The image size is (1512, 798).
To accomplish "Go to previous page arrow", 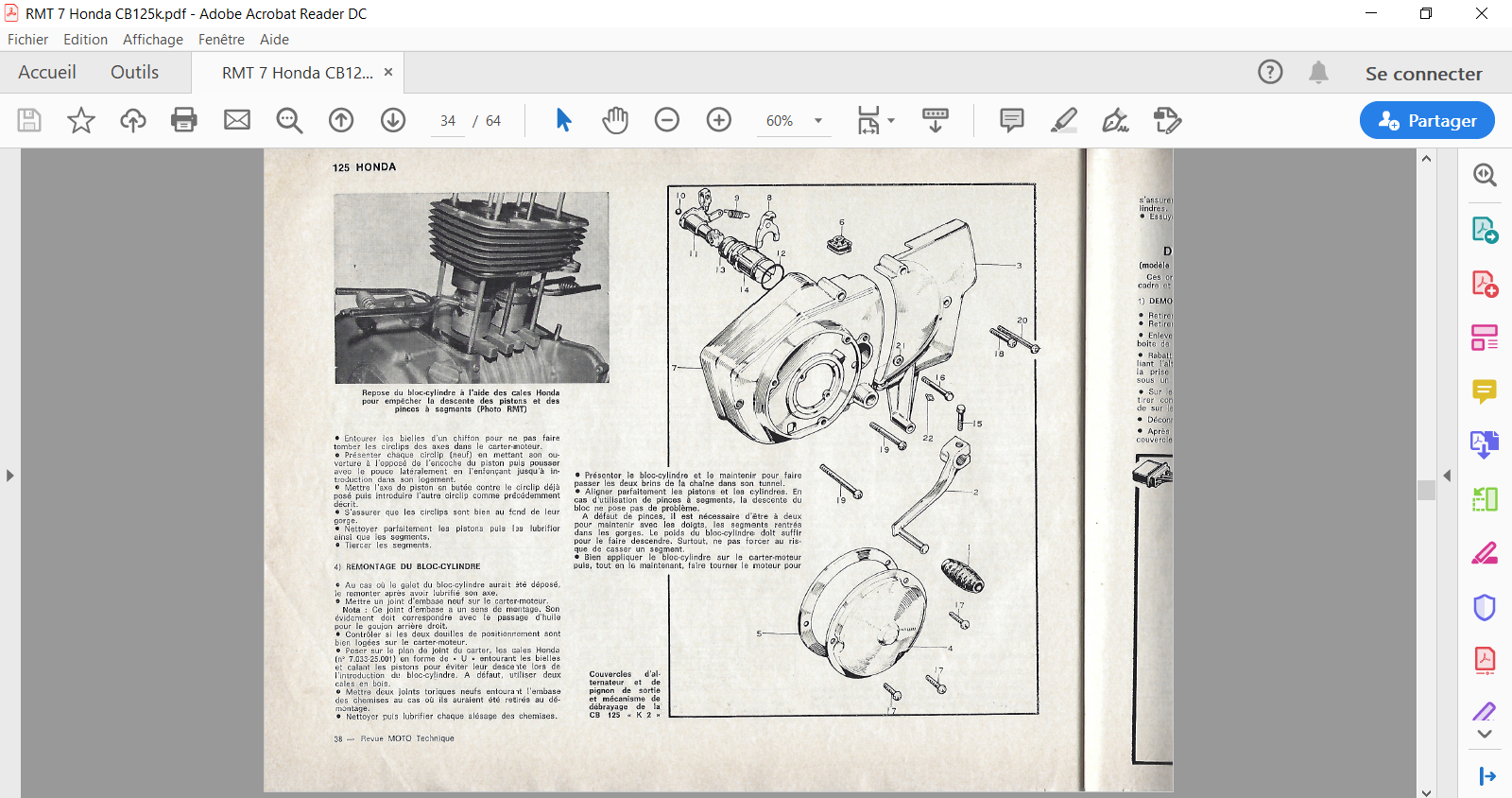I will (341, 120).
